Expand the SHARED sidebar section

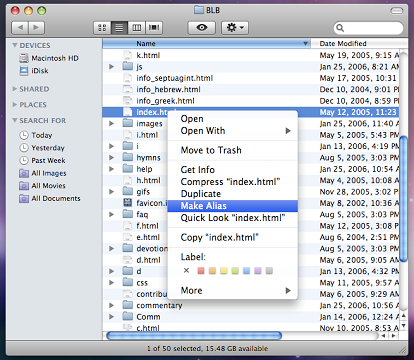click(x=15, y=89)
